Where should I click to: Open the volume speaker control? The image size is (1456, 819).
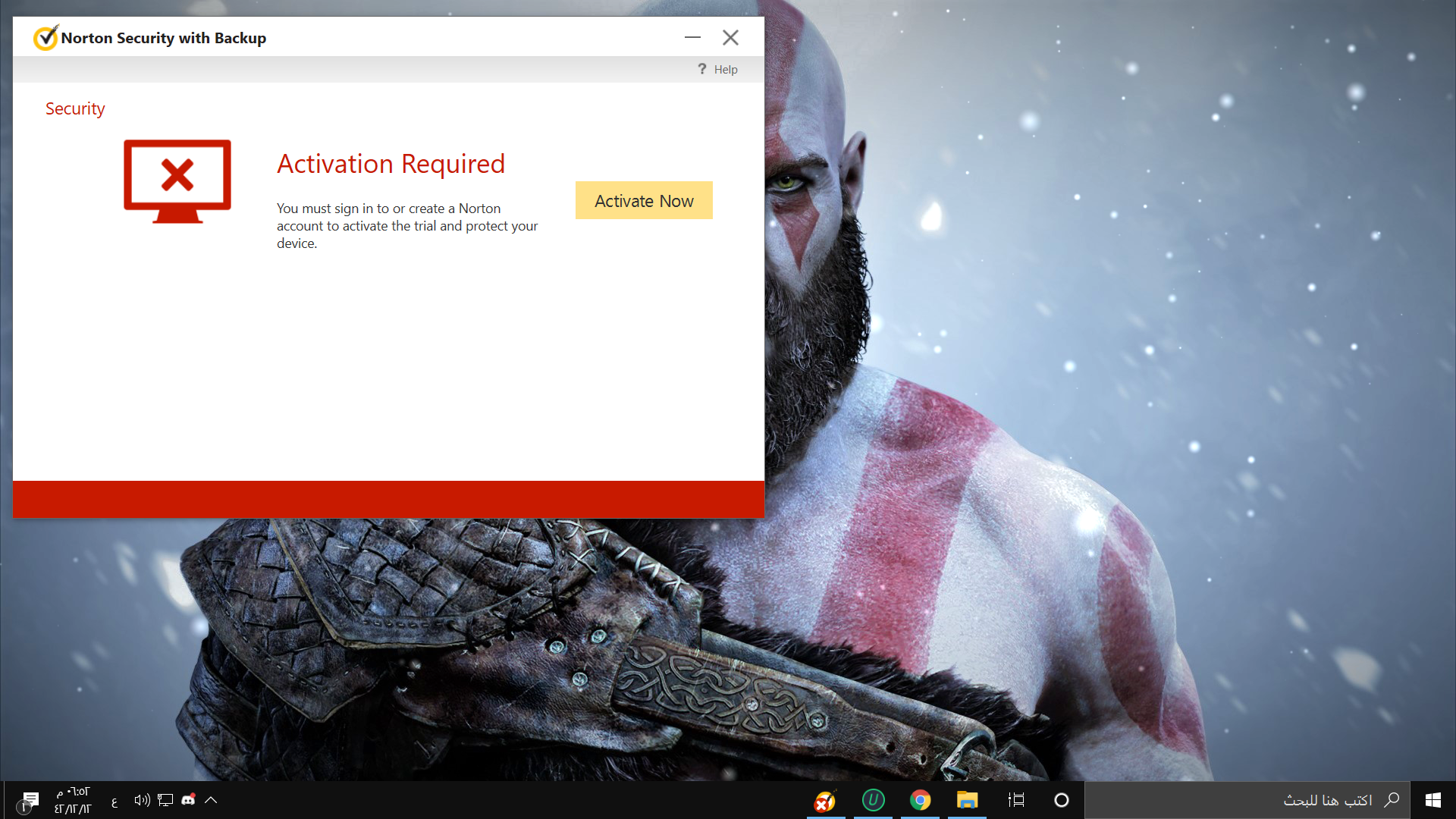click(142, 800)
